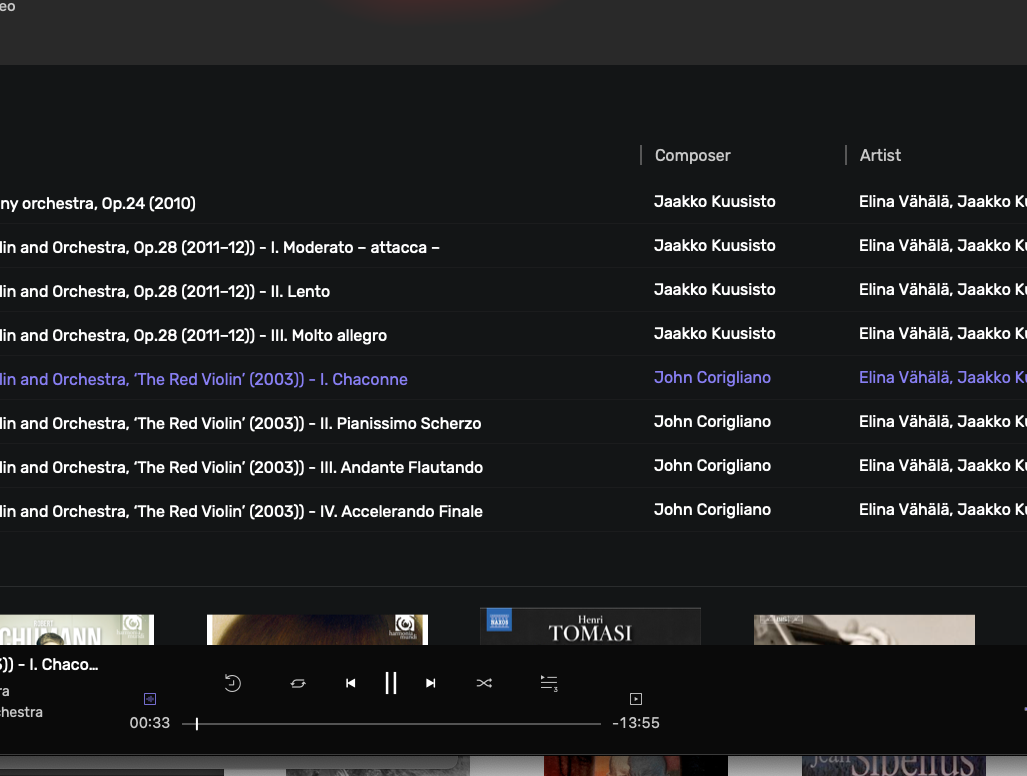Select the IV. Accelerando Finale track
The width and height of the screenshot is (1027, 776).
tap(240, 511)
